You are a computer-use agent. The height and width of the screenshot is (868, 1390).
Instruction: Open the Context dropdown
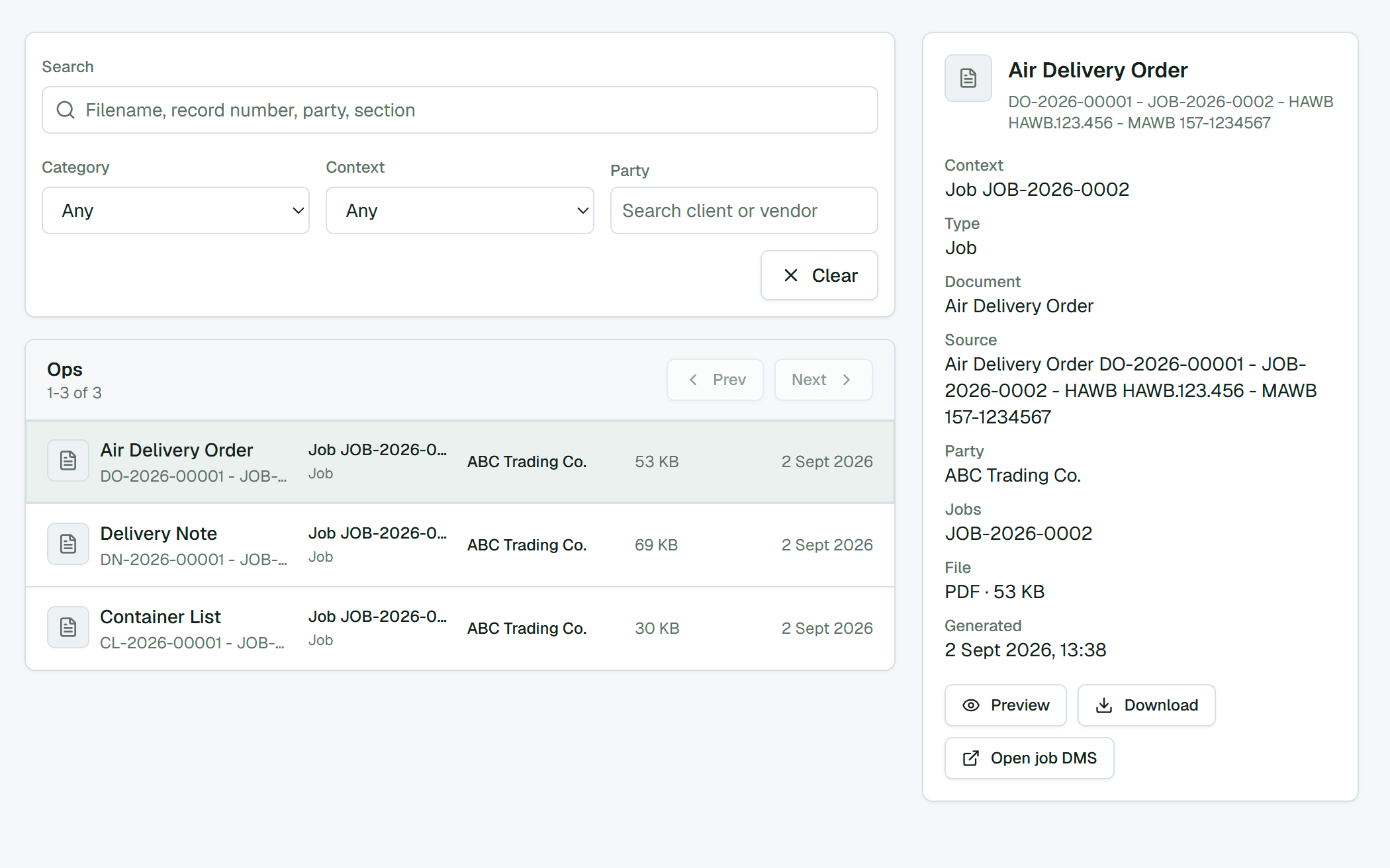460,210
